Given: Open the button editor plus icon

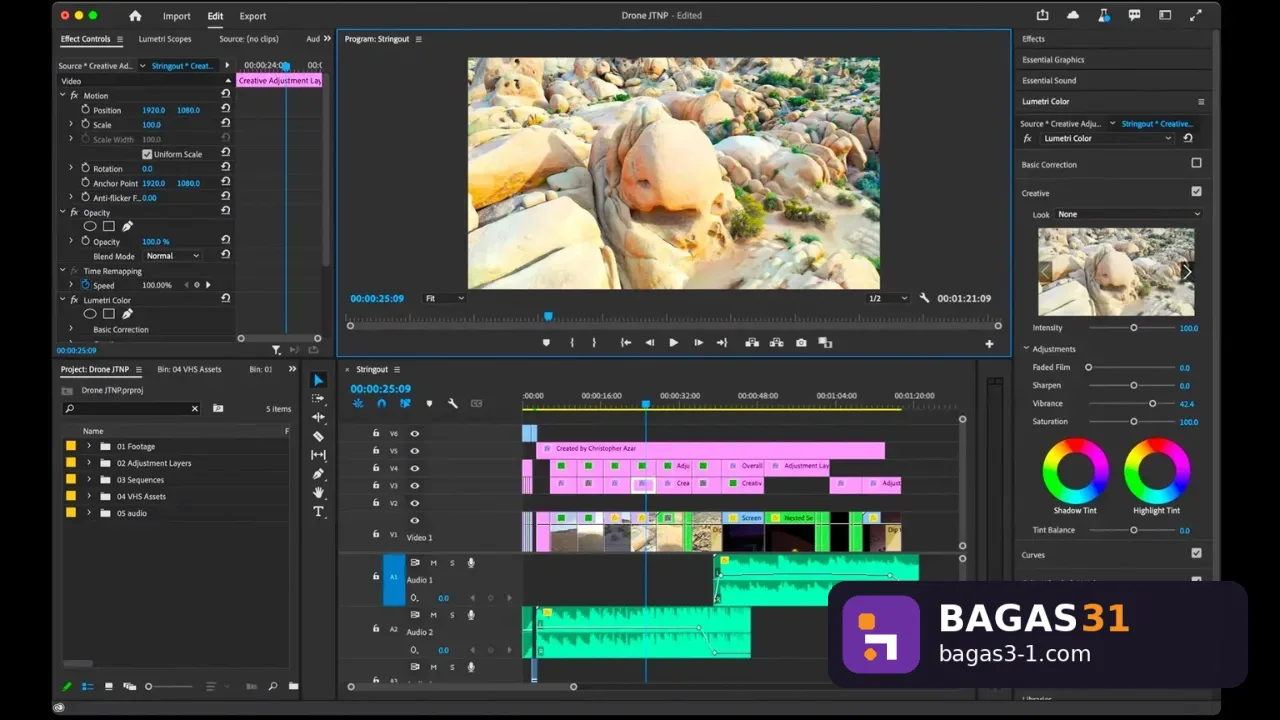Looking at the screenshot, I should [x=989, y=344].
